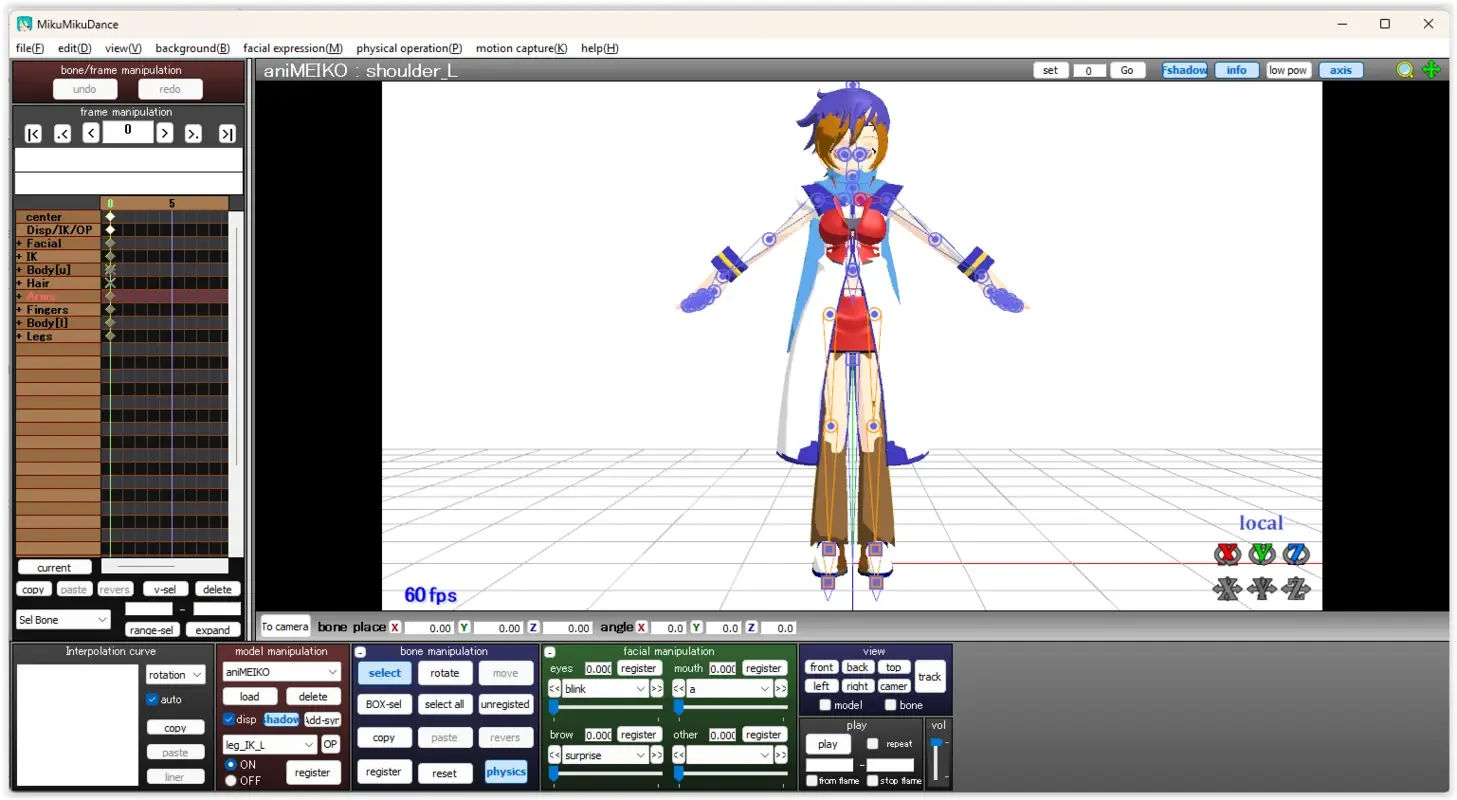Open the aniMEIKO model selection dropdown
Image resolution: width=1457 pixels, height=800 pixels.
coord(280,673)
